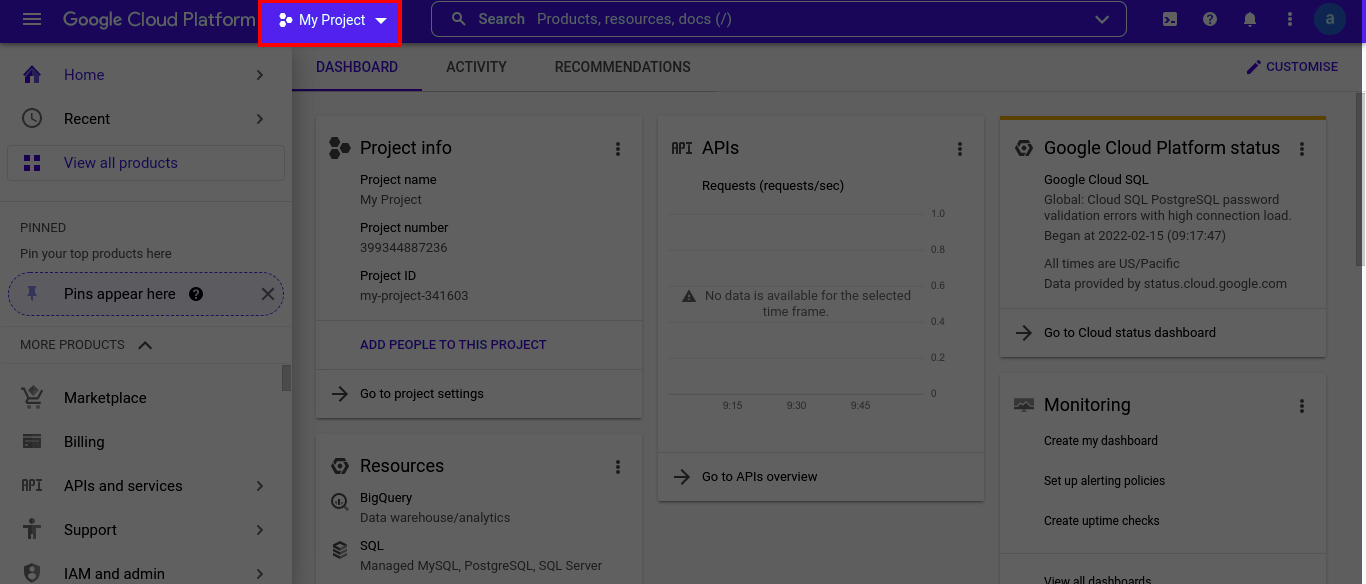Click Set up alerting policies
1366x584 pixels.
point(1104,481)
